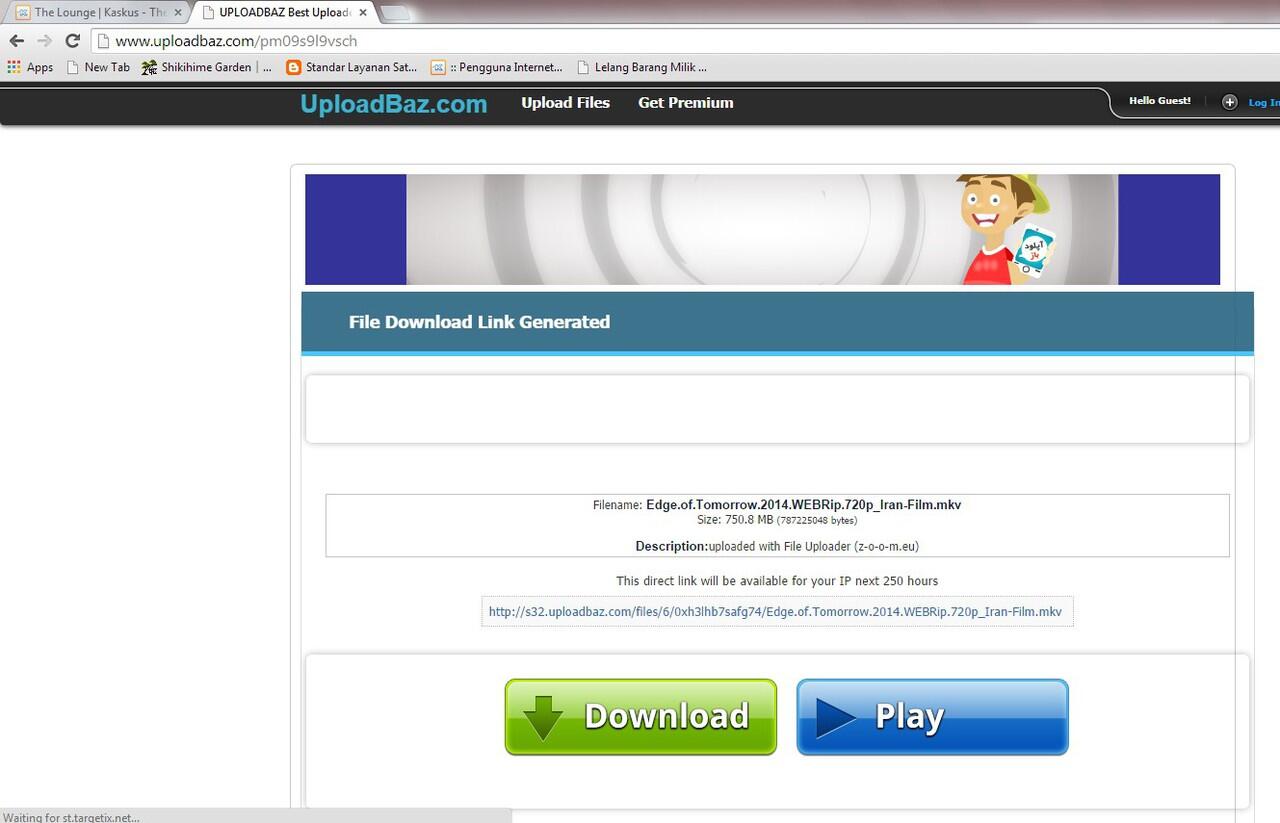This screenshot has width=1280, height=823.
Task: Close the UPLOADBAZ tab
Action: point(363,13)
